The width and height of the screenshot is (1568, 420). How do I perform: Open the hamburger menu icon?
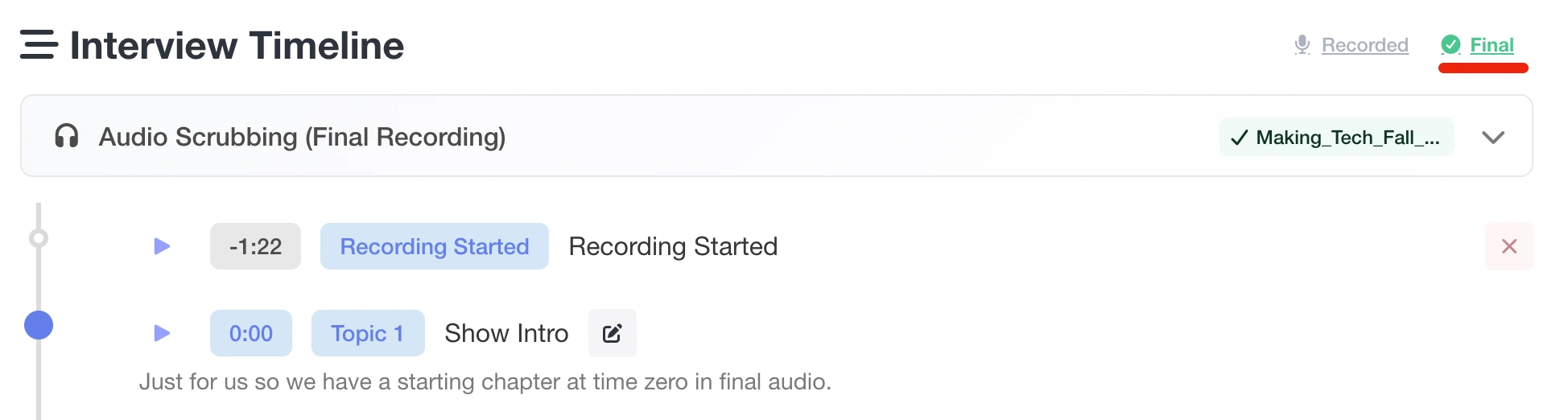tap(39, 45)
